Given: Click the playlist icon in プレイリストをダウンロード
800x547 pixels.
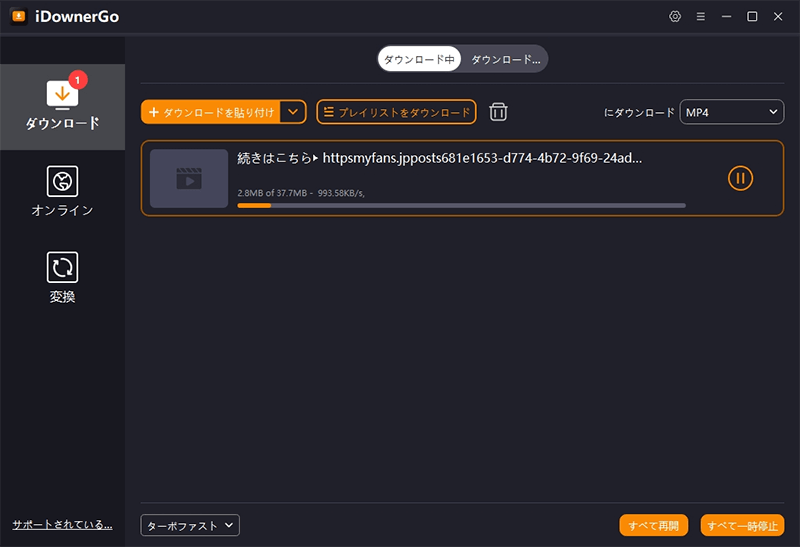Looking at the screenshot, I should pyautogui.click(x=329, y=112).
